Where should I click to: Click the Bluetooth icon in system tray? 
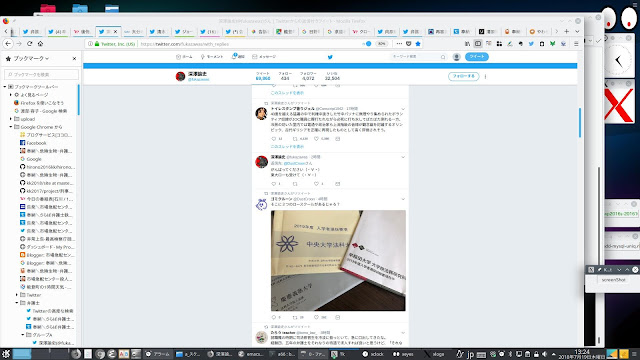(x=510, y=354)
